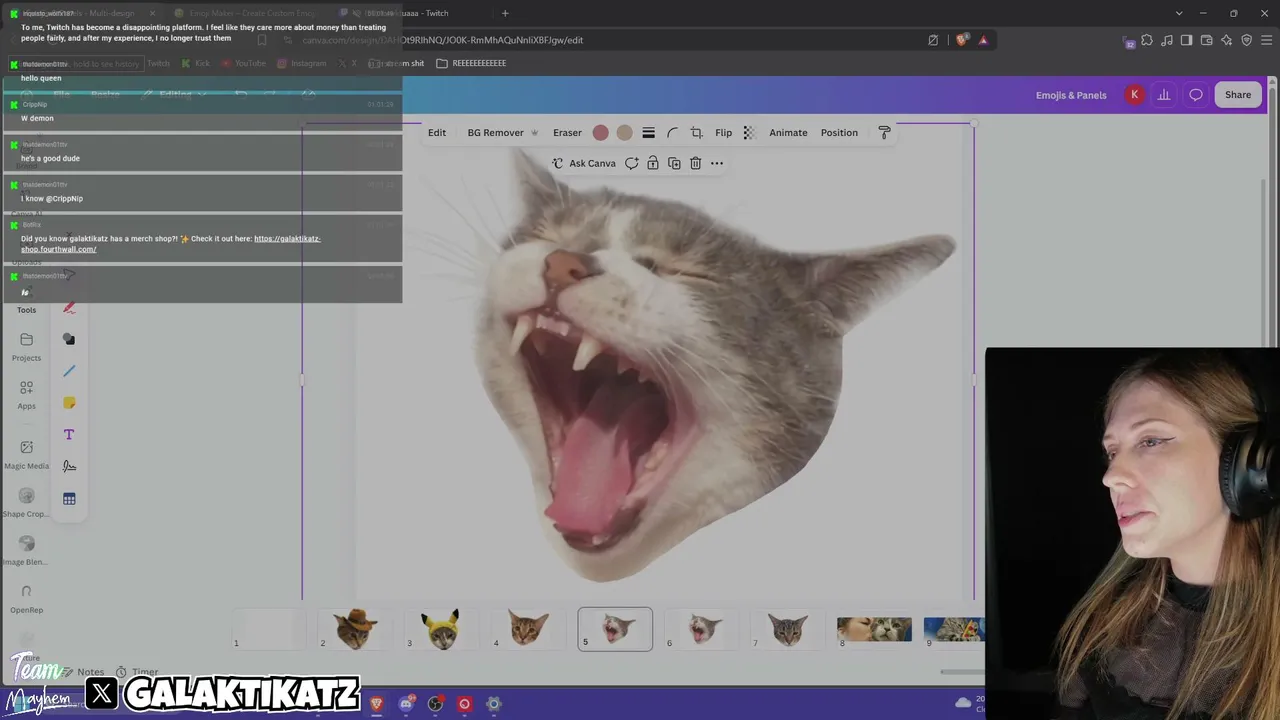
Task: Open the merch shop link in chat
Action: pos(171,244)
